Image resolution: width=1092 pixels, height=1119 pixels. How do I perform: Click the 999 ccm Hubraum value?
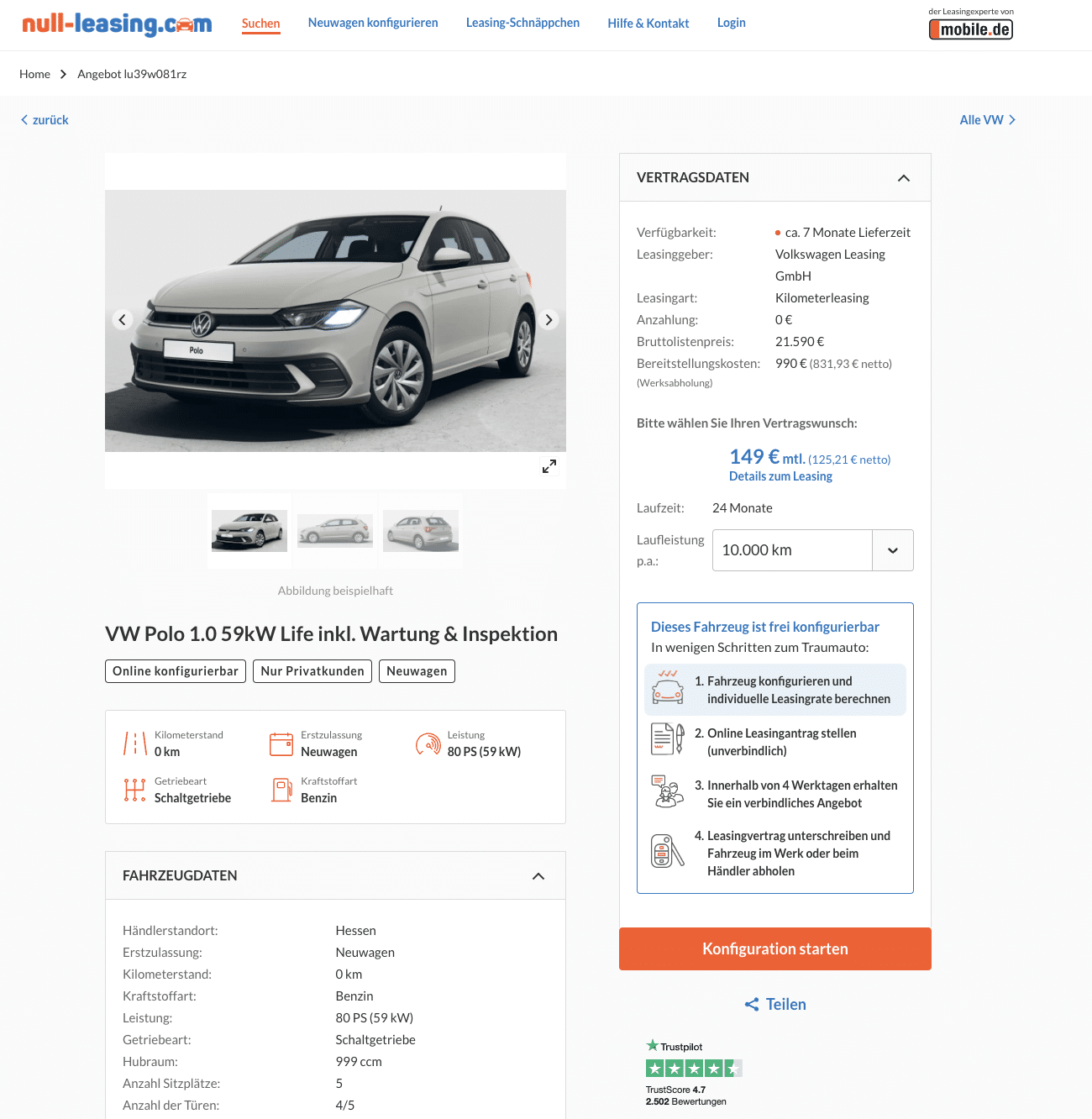(x=359, y=1062)
